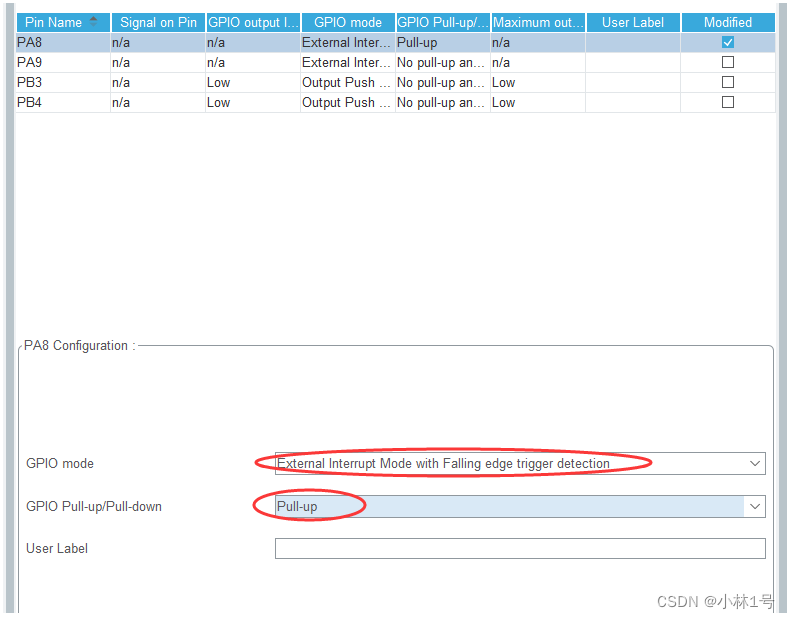790x619 pixels.
Task: Click PB3 GPIO output level Low cell
Action: (253, 83)
